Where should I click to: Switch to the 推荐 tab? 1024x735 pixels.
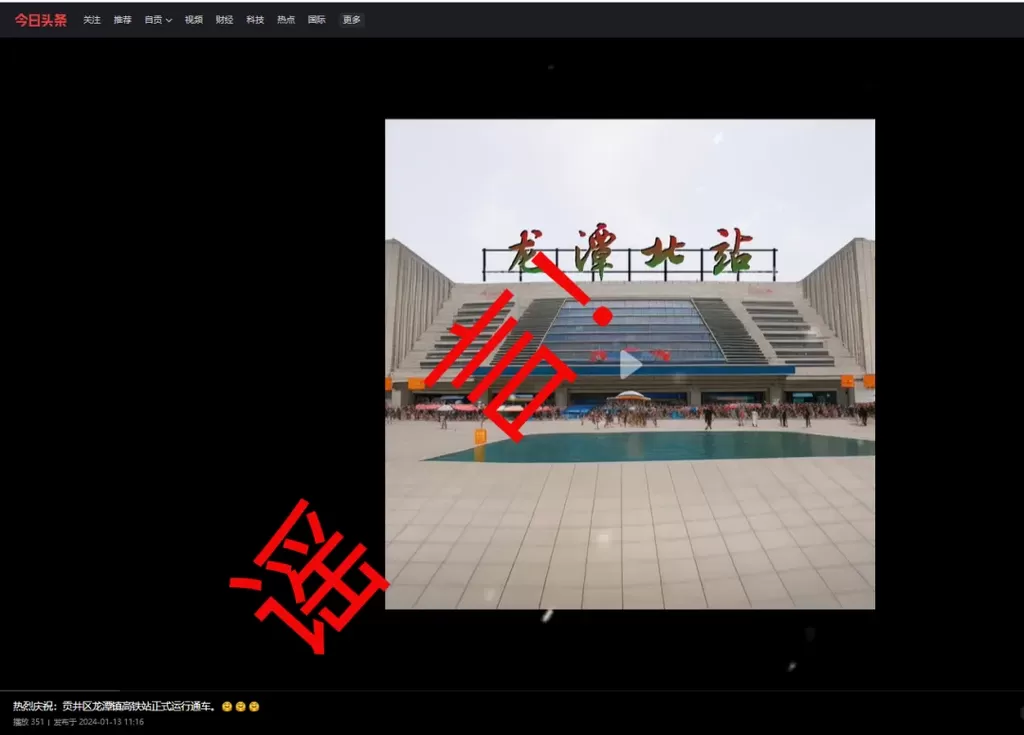pyautogui.click(x=122, y=18)
